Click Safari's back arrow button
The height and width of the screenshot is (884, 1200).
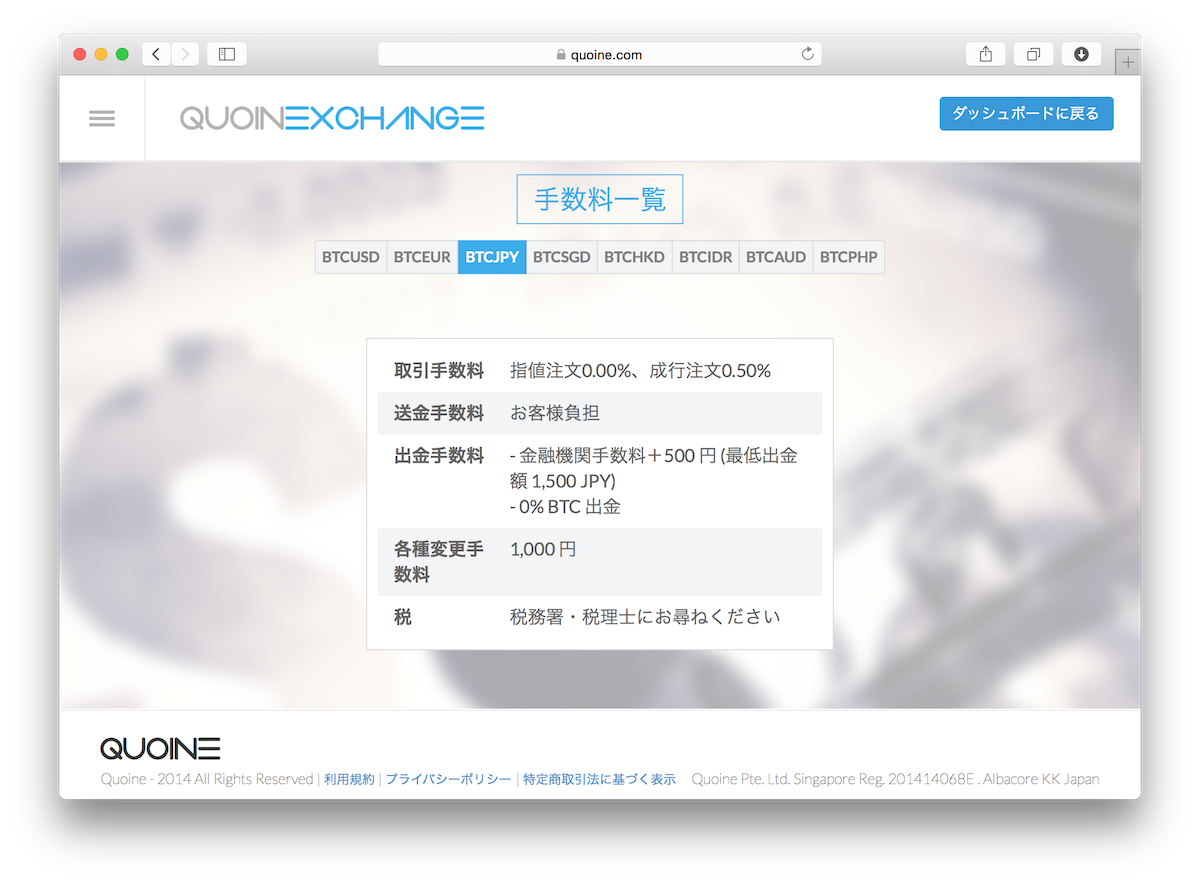(x=157, y=54)
